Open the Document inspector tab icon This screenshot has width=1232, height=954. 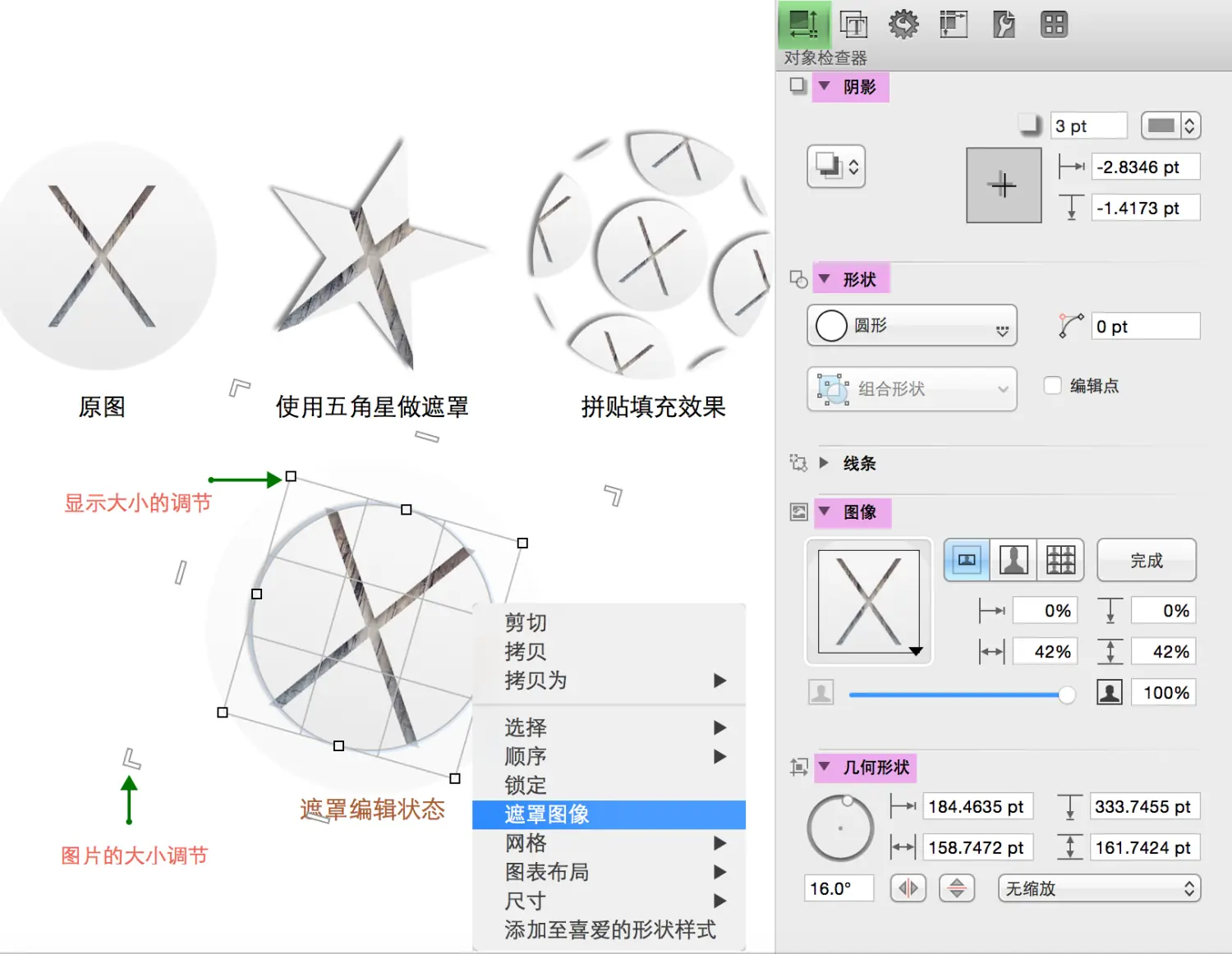tap(1004, 25)
